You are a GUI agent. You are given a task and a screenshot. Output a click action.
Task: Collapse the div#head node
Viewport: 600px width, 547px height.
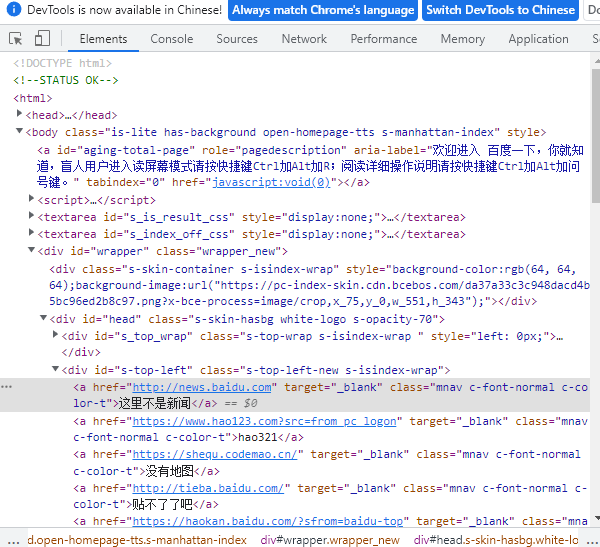click(44, 318)
